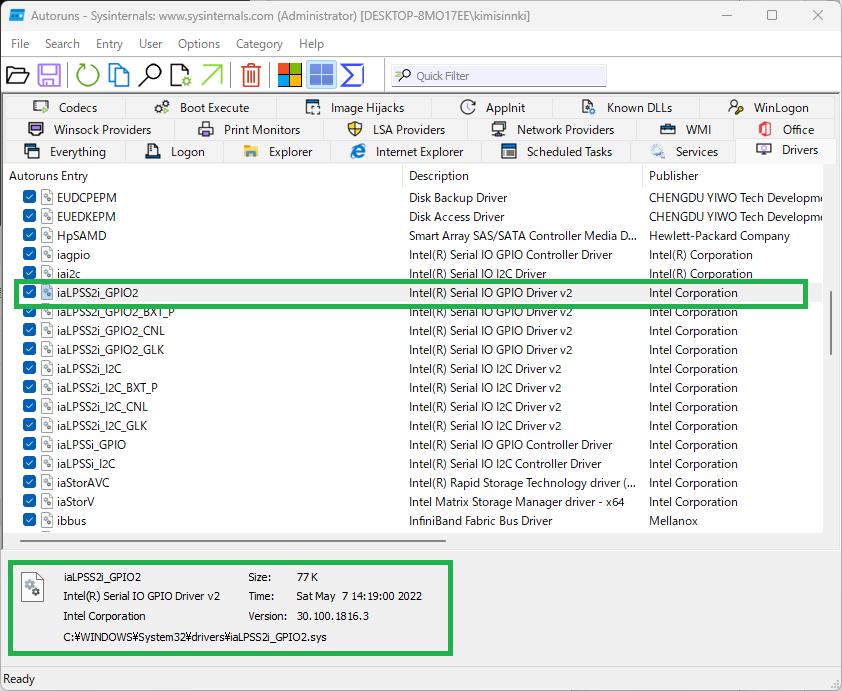Switch to the Services tab
Image resolution: width=842 pixels, height=691 pixels.
click(684, 151)
